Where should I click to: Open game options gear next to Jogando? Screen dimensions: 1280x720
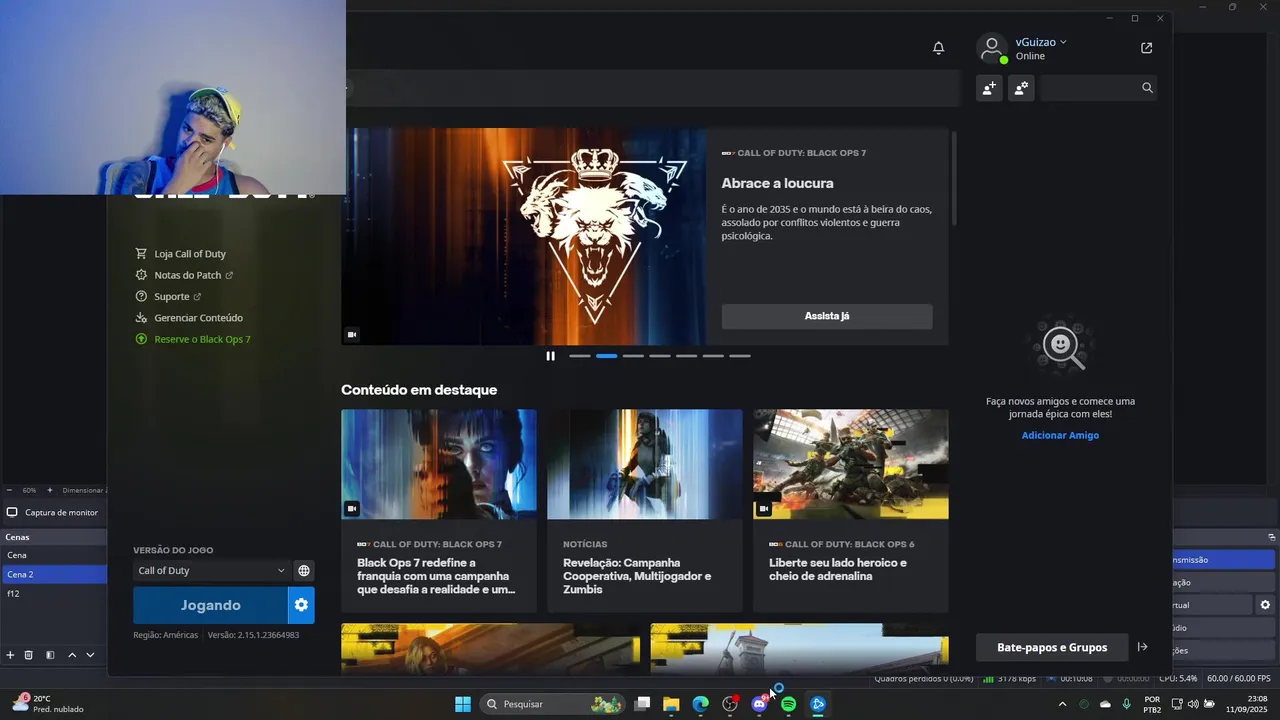[301, 605]
